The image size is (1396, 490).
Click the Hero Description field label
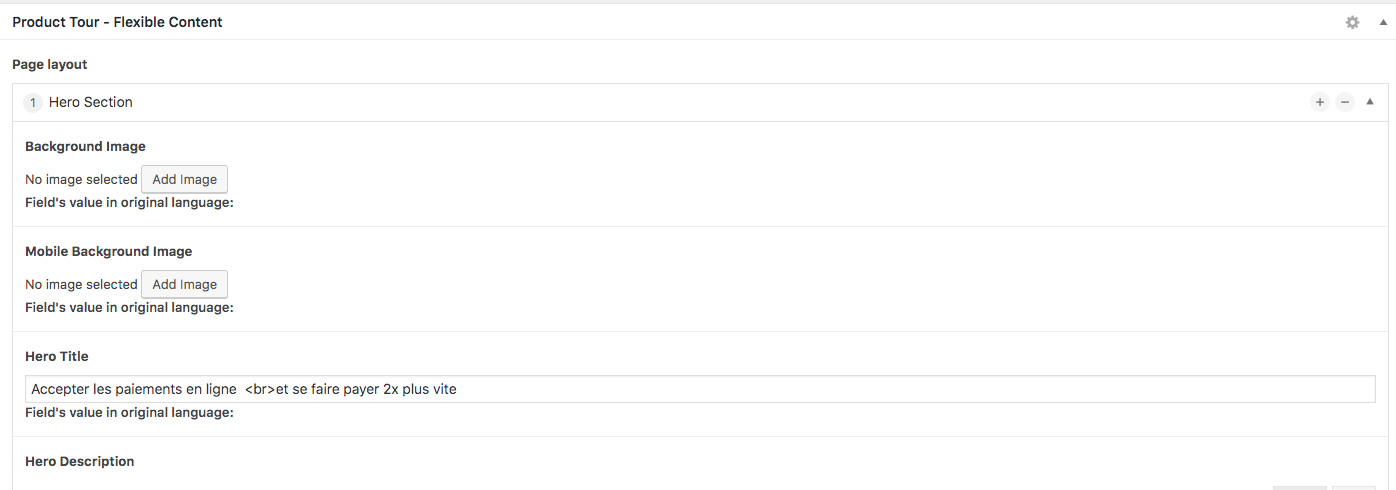point(80,462)
